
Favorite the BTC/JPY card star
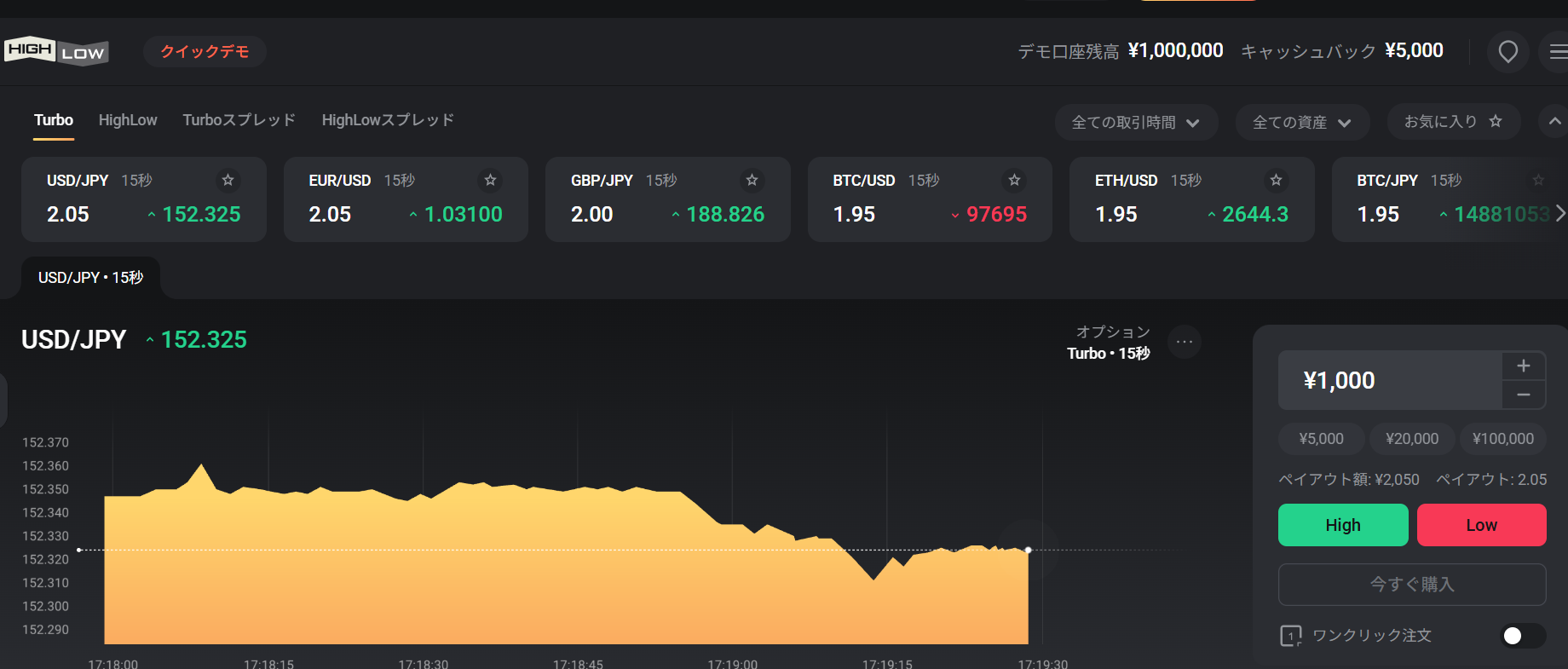(x=1538, y=180)
